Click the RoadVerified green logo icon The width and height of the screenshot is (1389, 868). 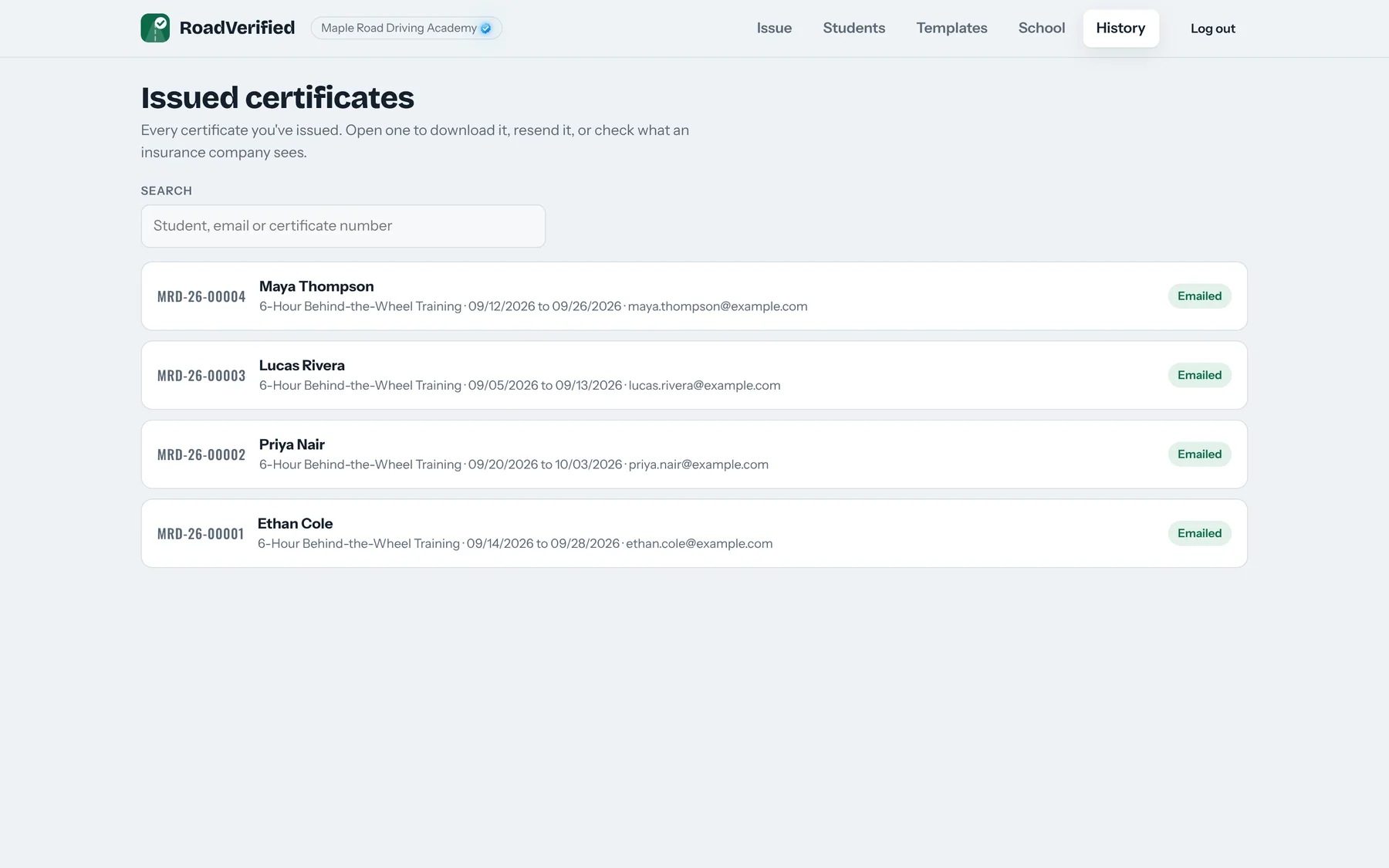point(155,28)
